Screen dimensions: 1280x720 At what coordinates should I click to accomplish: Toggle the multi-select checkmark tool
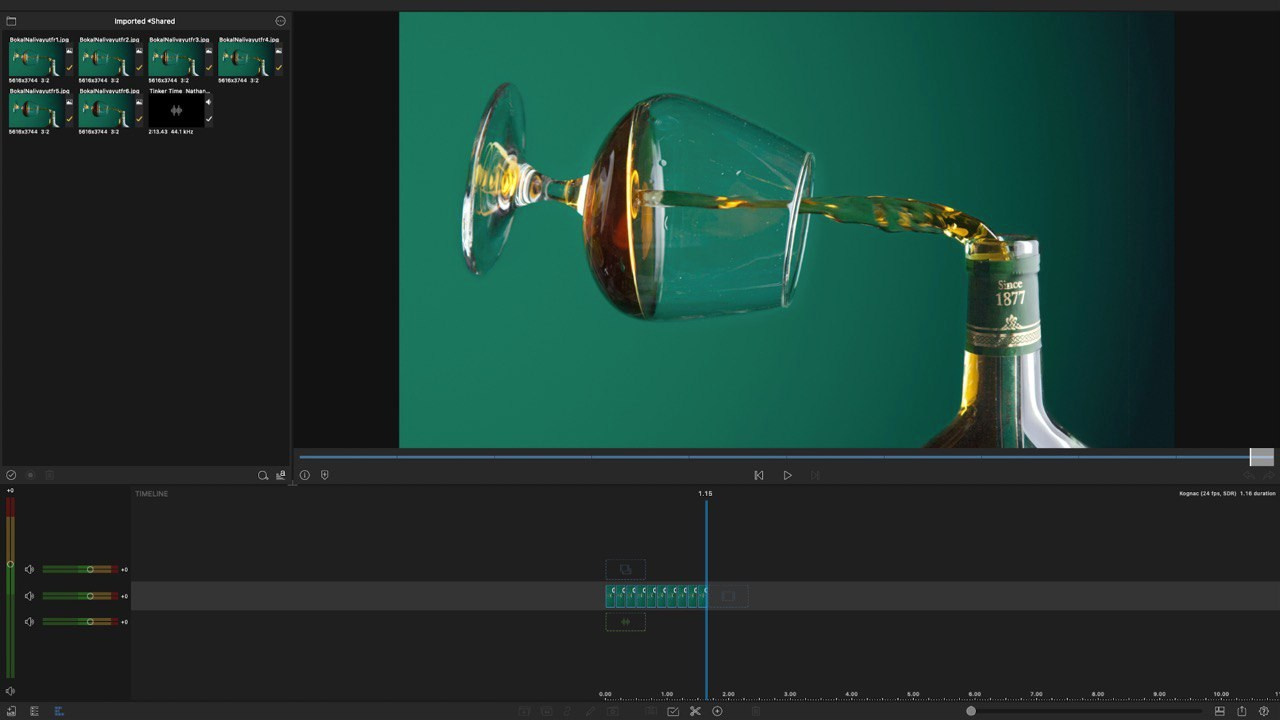673,712
